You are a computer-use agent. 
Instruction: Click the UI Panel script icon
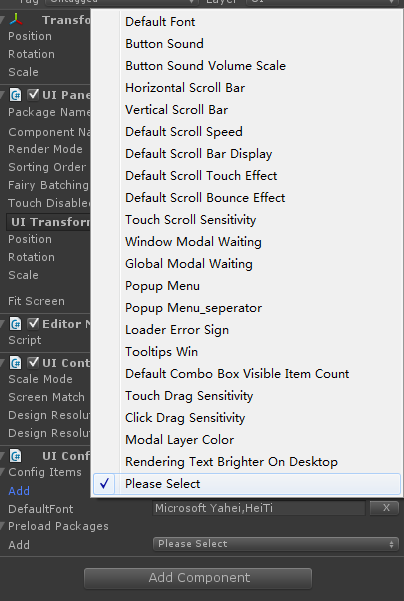[x=16, y=95]
